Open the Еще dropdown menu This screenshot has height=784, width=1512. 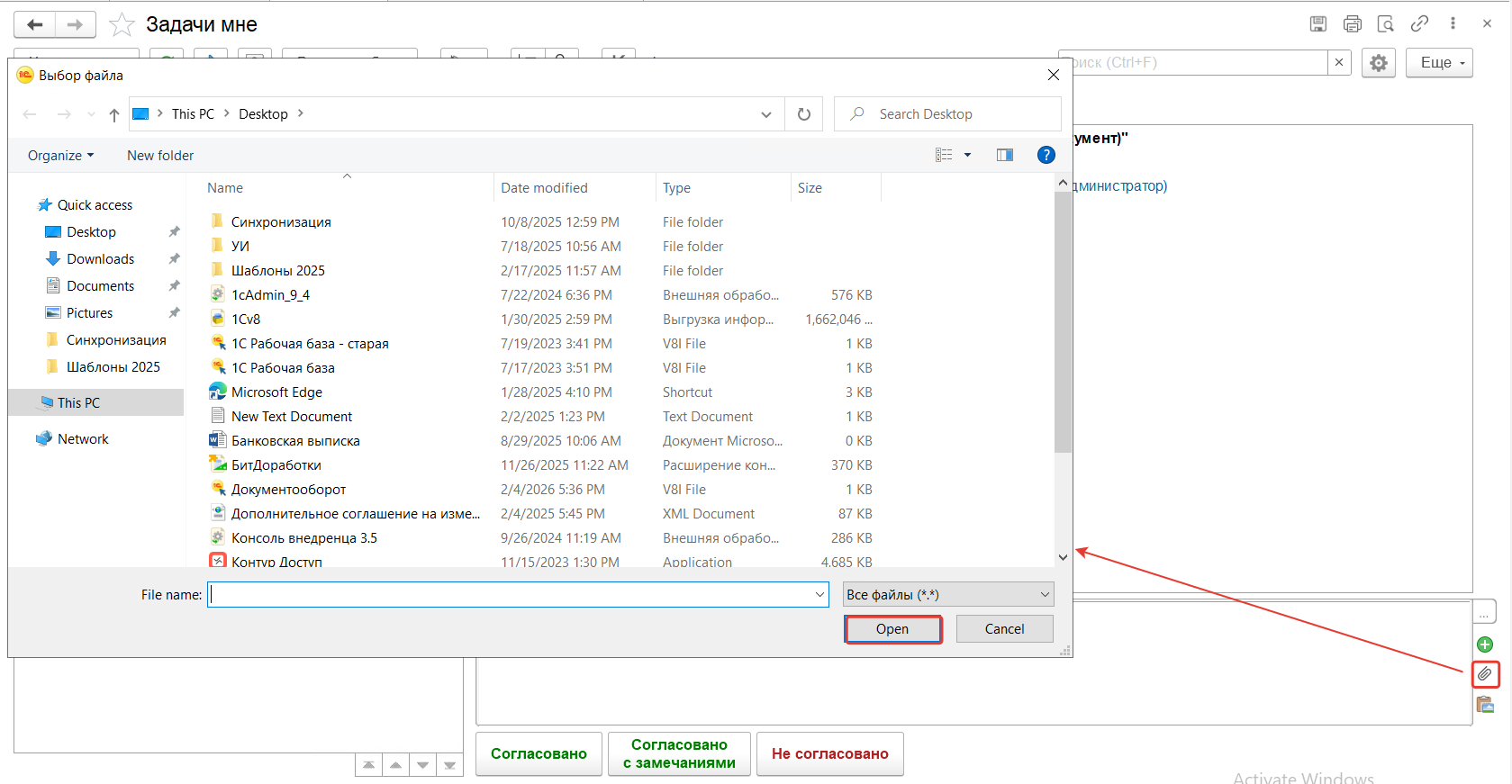[1438, 63]
